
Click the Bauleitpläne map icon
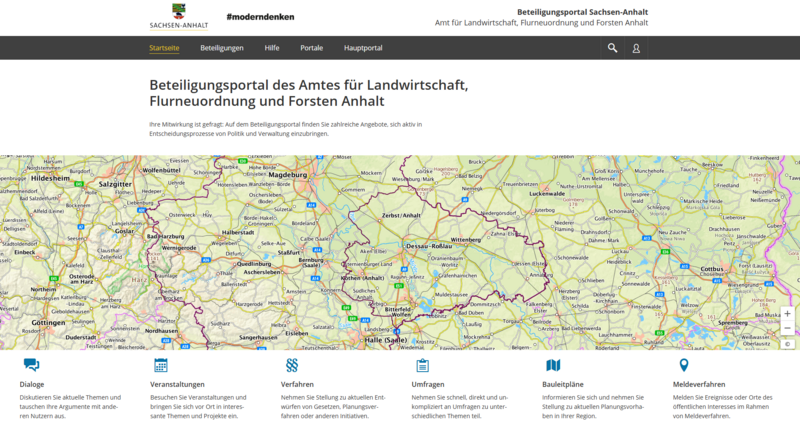[553, 365]
